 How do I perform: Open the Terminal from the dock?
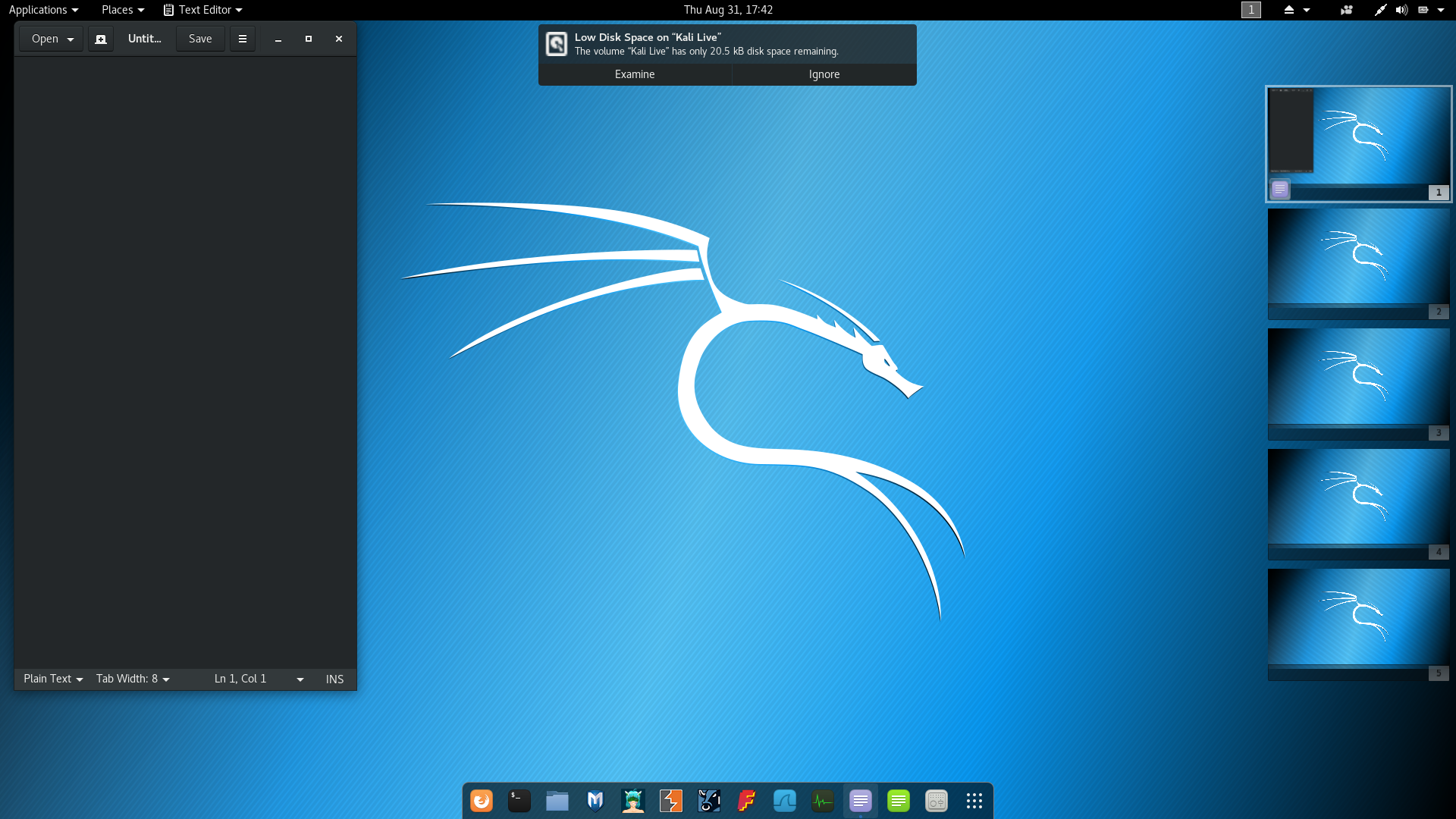point(519,801)
